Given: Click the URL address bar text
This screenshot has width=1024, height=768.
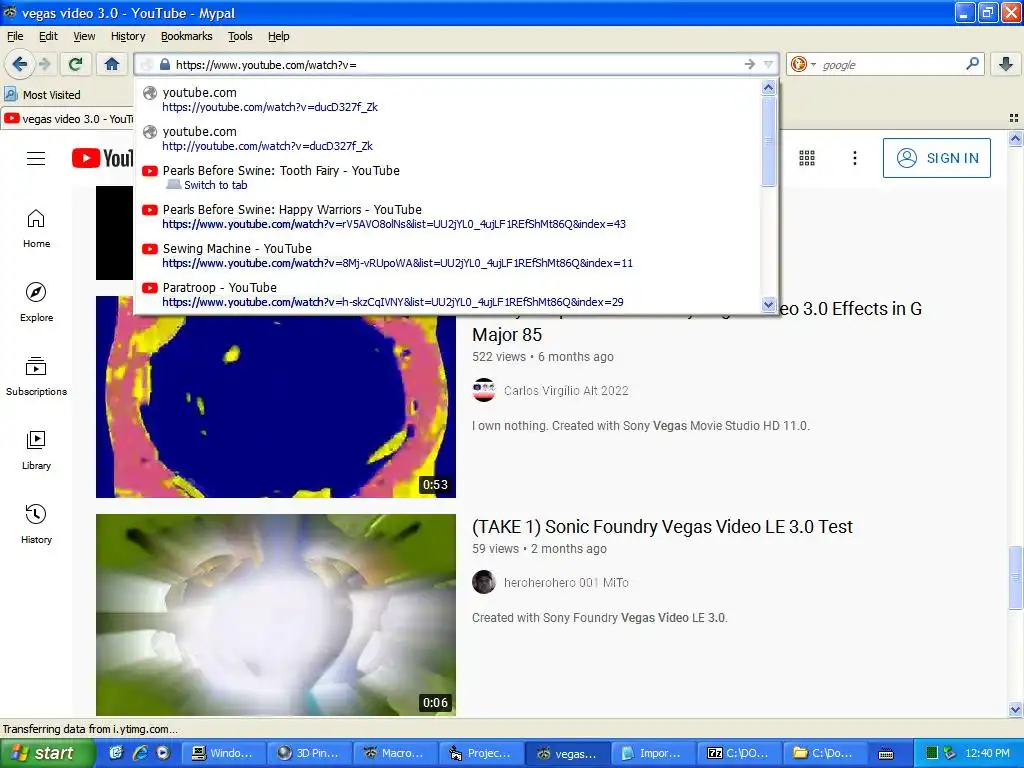Looking at the screenshot, I should tap(266, 65).
